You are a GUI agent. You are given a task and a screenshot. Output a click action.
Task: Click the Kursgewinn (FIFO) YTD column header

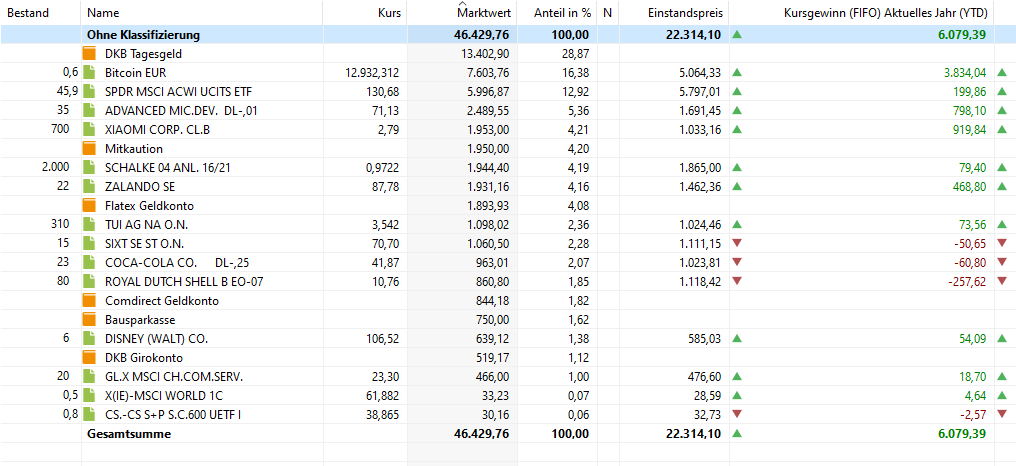click(885, 12)
